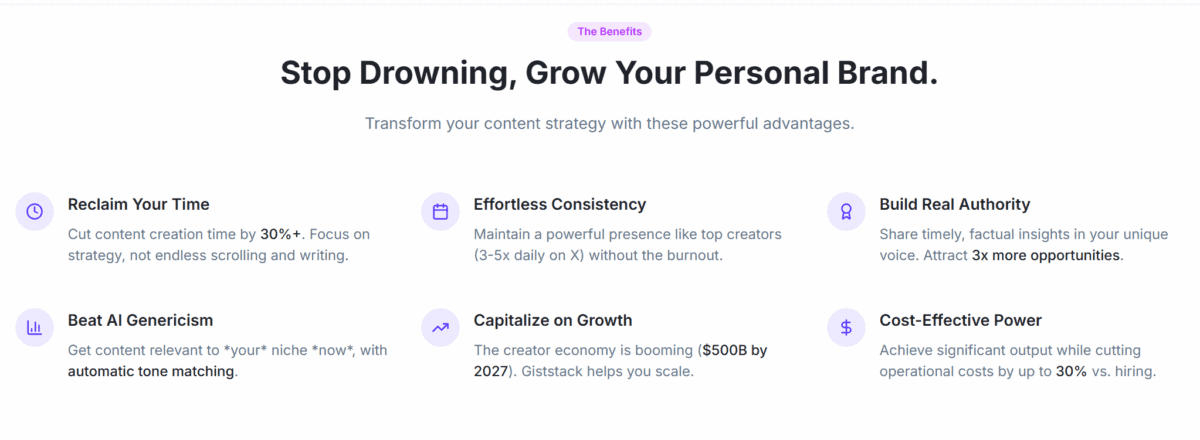Viewport: 1200px width, 440px height.
Task: Click the bold automatic tone matching text
Action: click(x=151, y=371)
